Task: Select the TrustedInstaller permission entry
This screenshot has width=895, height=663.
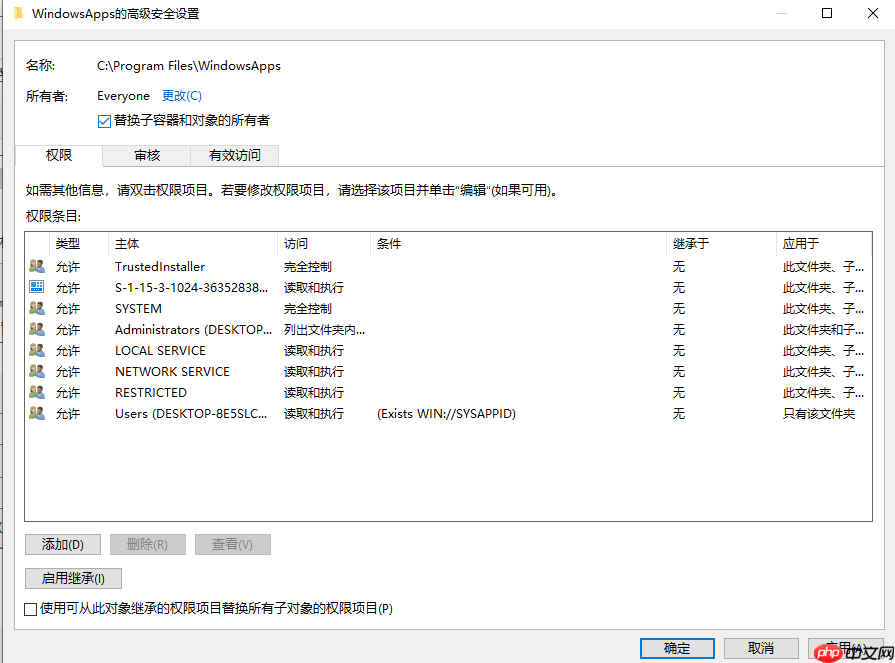Action: point(448,266)
